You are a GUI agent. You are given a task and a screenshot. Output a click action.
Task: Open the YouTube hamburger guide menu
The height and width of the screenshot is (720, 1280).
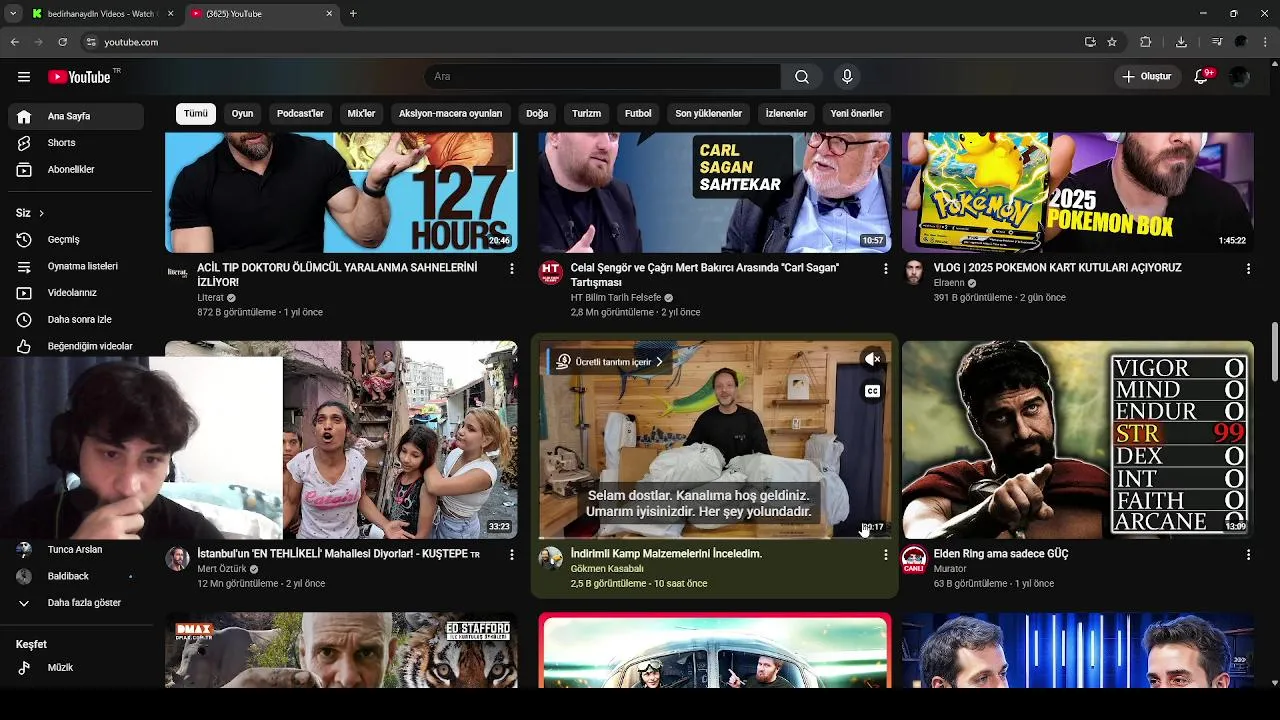24,77
